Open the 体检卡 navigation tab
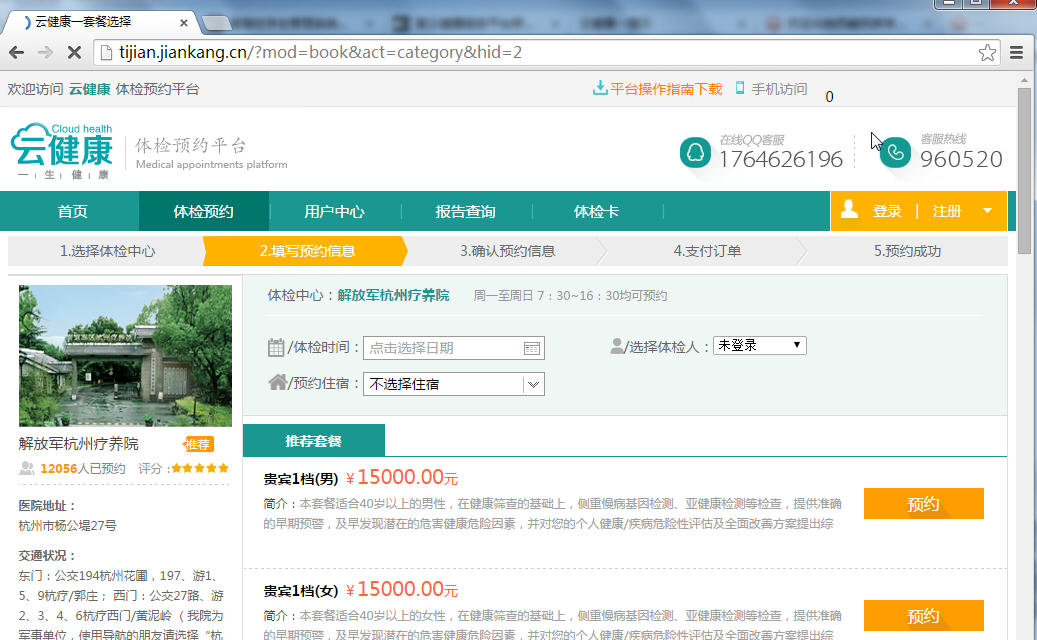This screenshot has height=640, width=1037. pos(597,212)
